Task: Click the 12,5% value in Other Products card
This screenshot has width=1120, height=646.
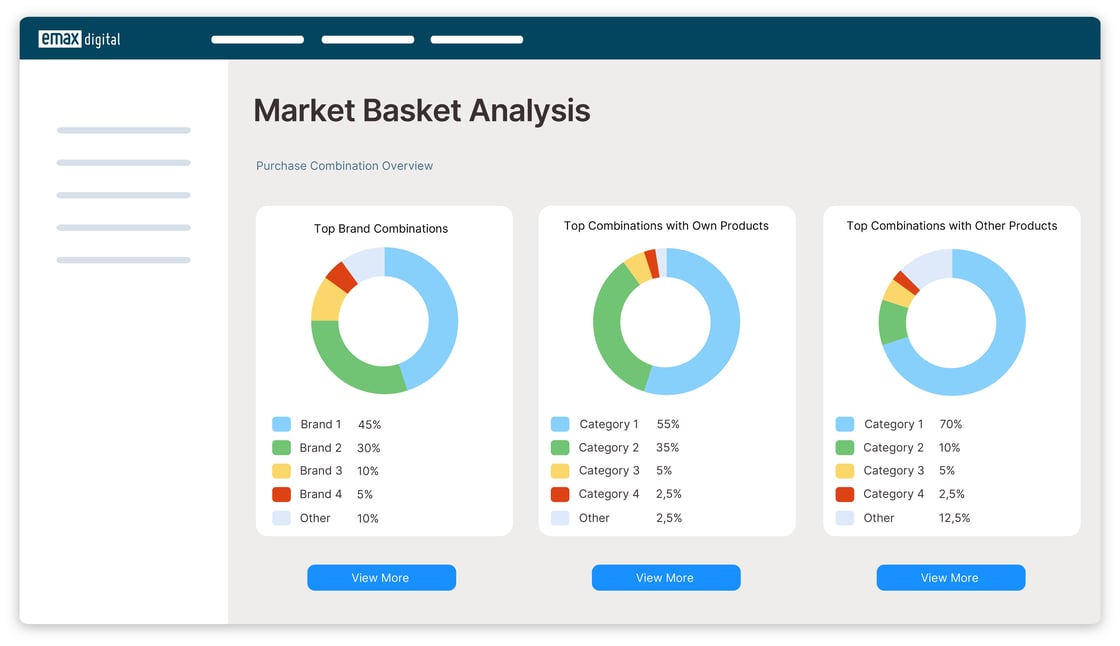Action: click(x=954, y=518)
